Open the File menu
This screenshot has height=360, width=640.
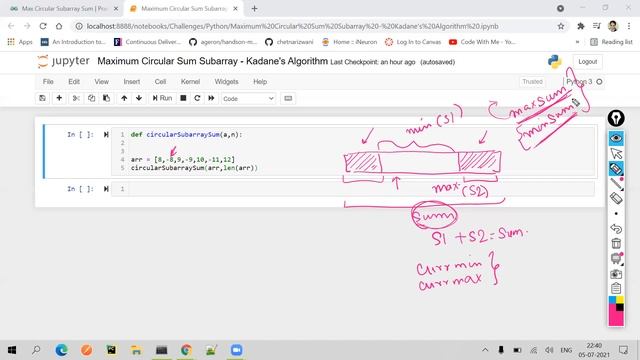point(48,82)
